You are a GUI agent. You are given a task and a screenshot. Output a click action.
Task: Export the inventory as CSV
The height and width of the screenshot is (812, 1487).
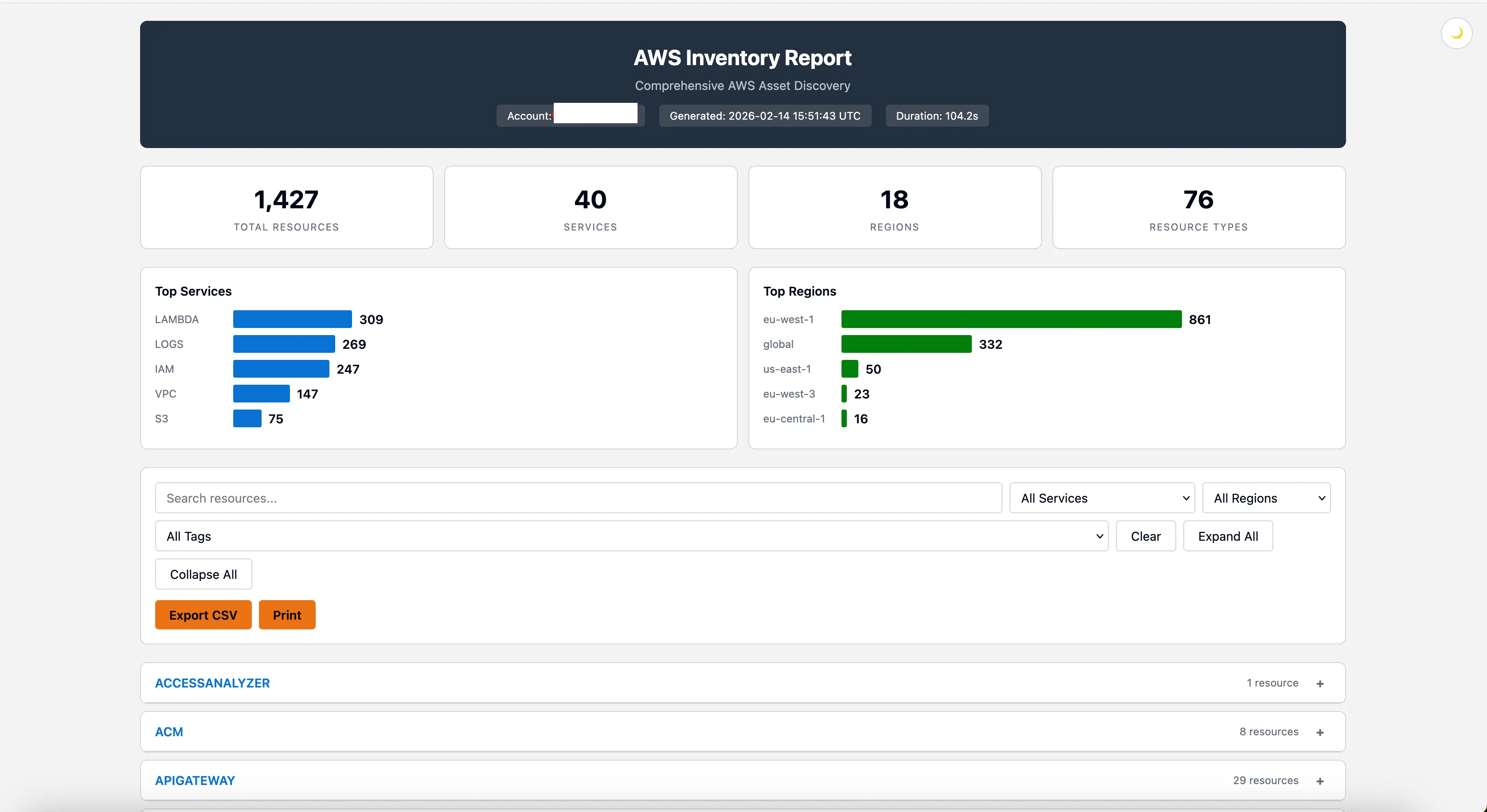[x=203, y=614]
